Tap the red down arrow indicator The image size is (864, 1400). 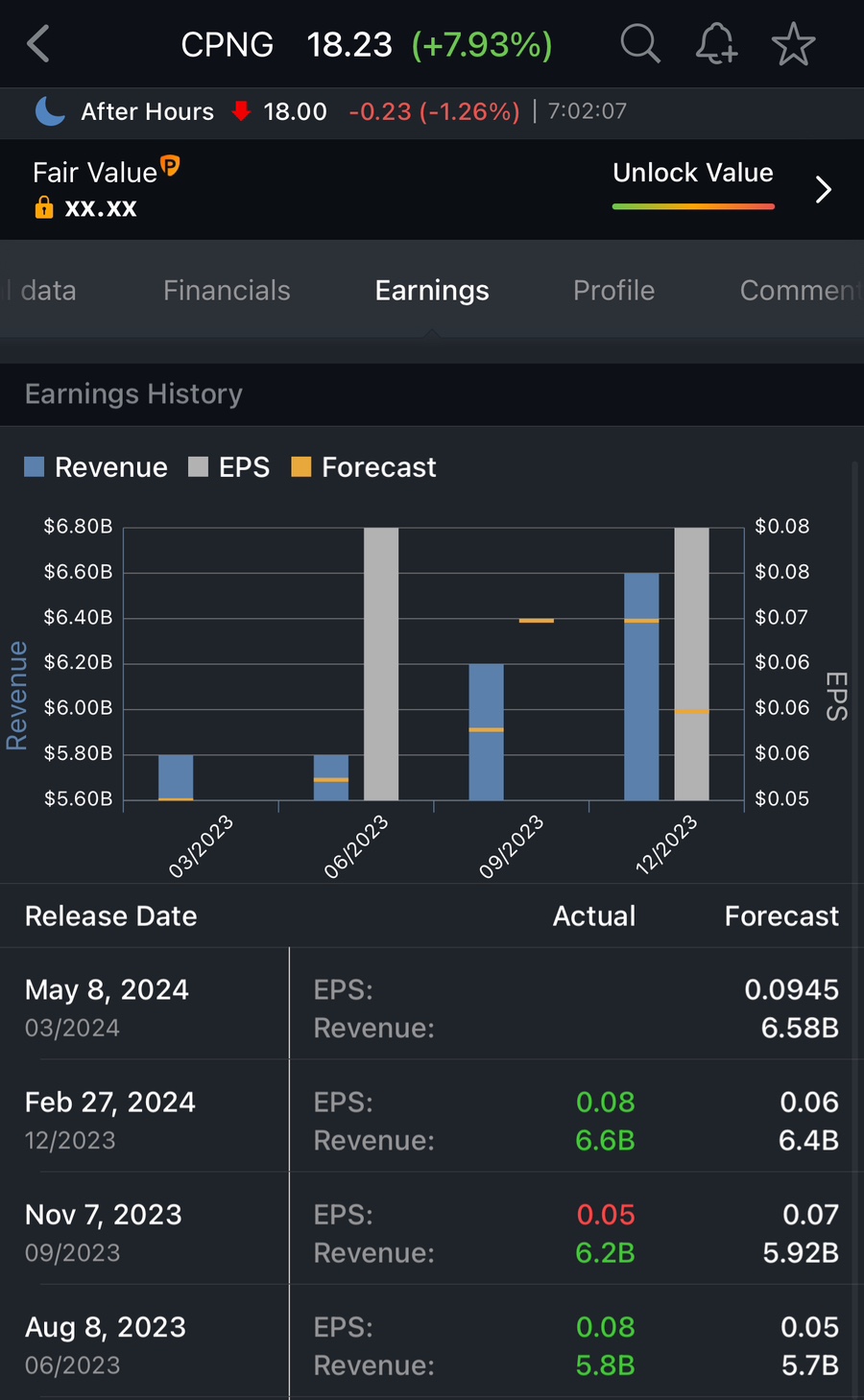click(x=242, y=111)
